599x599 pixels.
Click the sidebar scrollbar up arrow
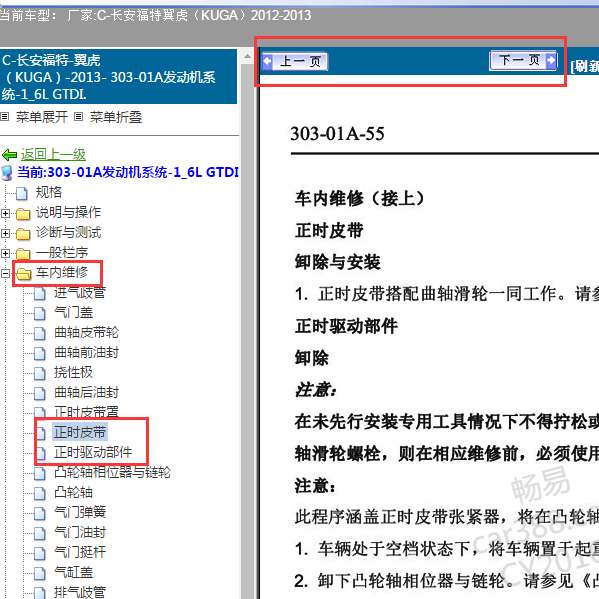click(x=247, y=57)
